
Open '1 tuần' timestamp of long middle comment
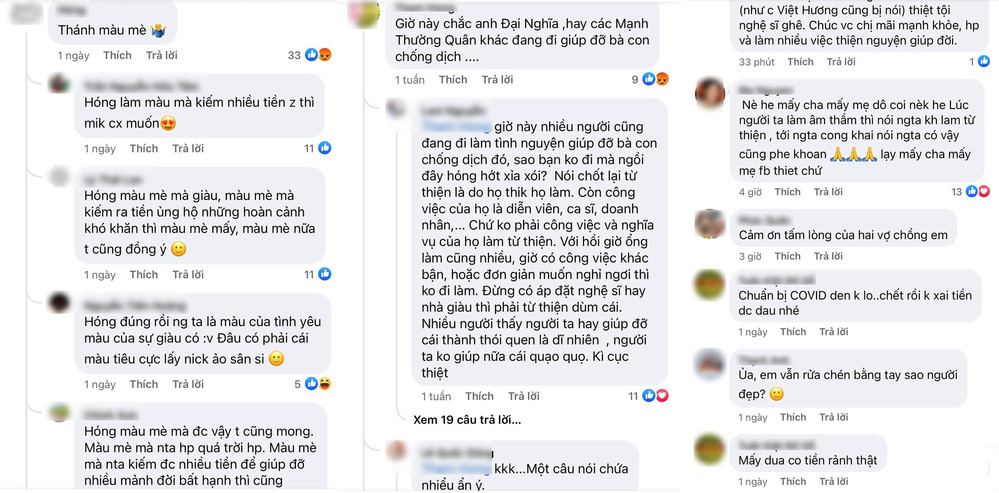pyautogui.click(x=436, y=396)
